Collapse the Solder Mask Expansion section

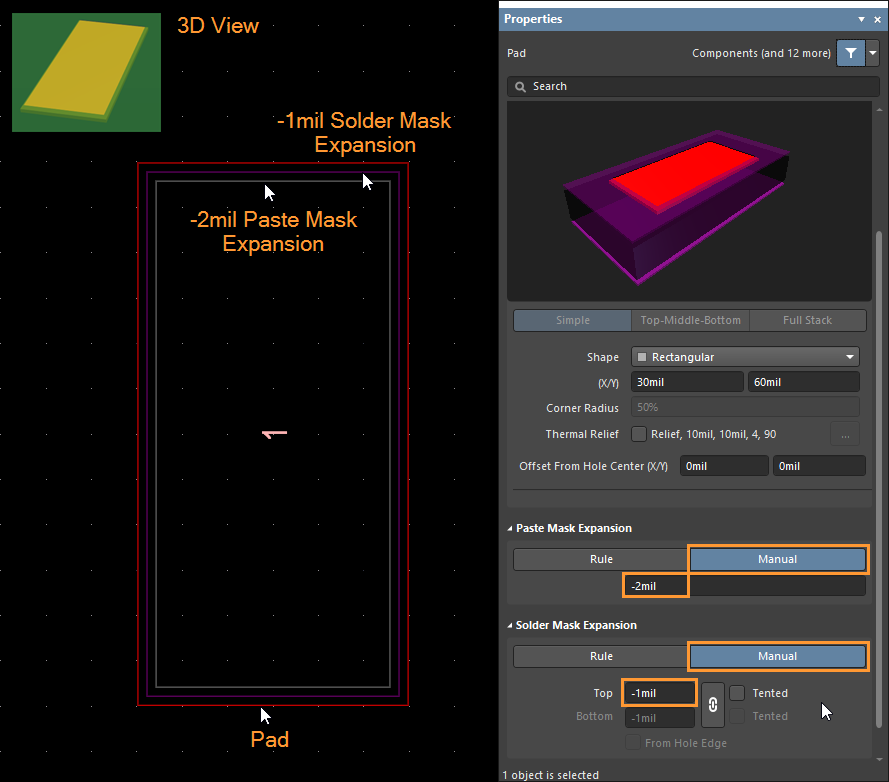click(510, 625)
